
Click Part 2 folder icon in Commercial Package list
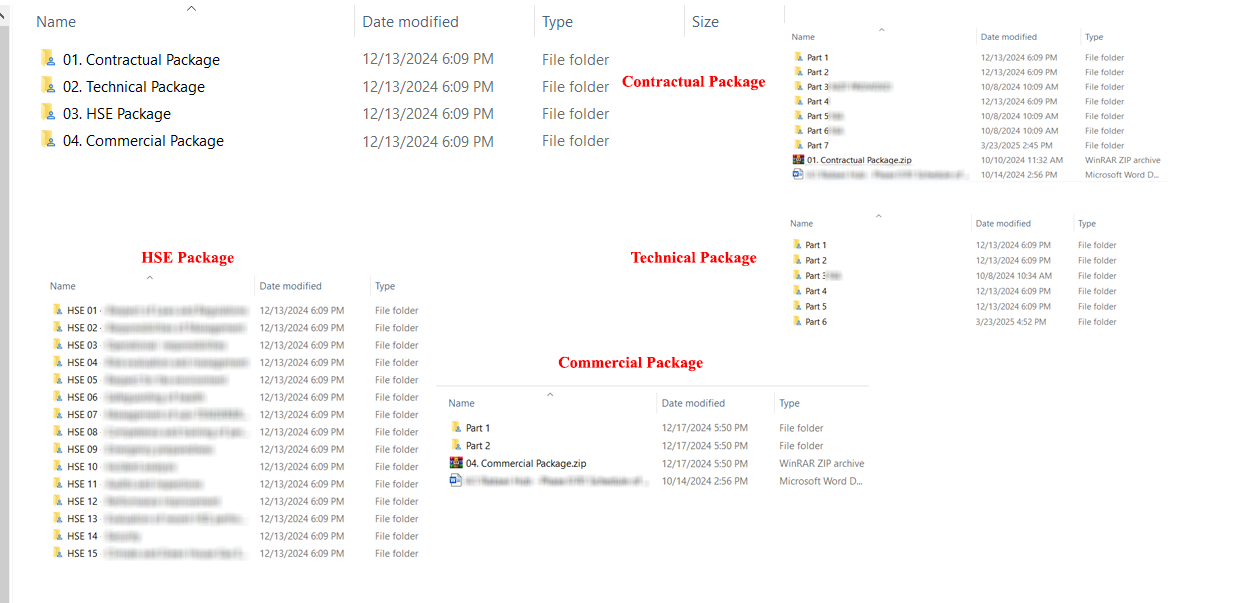click(456, 445)
